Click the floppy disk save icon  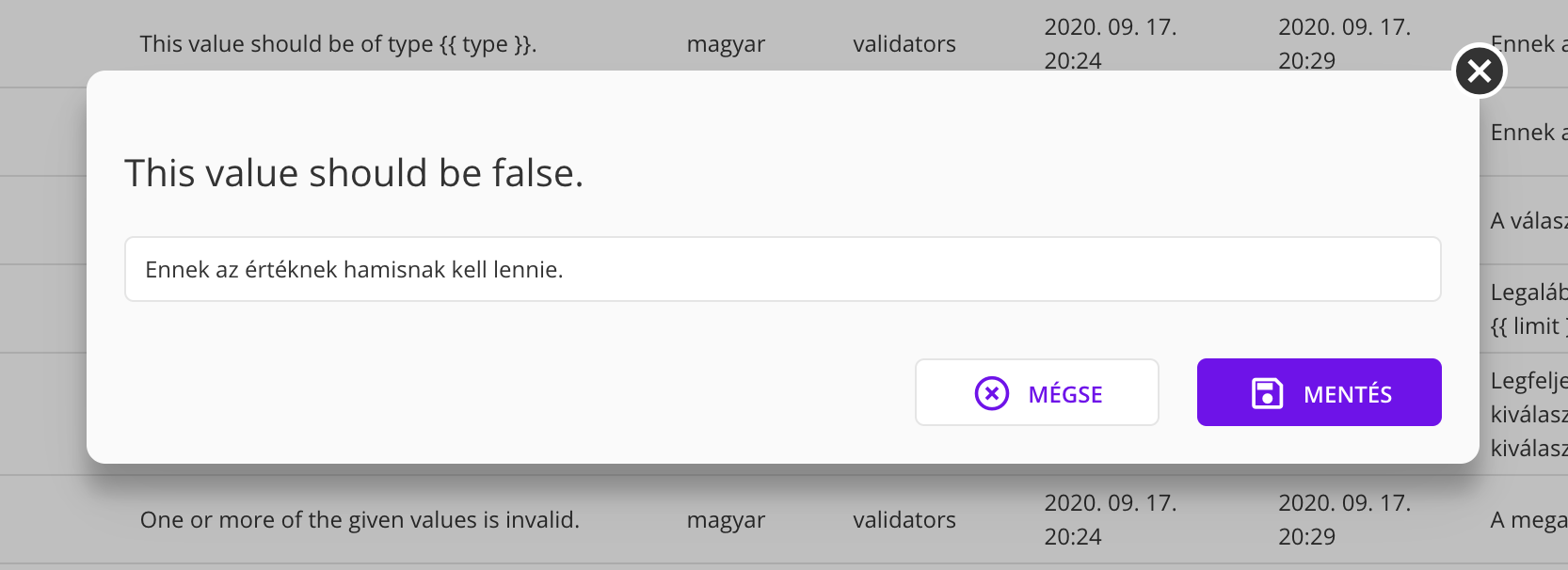pos(1267,393)
